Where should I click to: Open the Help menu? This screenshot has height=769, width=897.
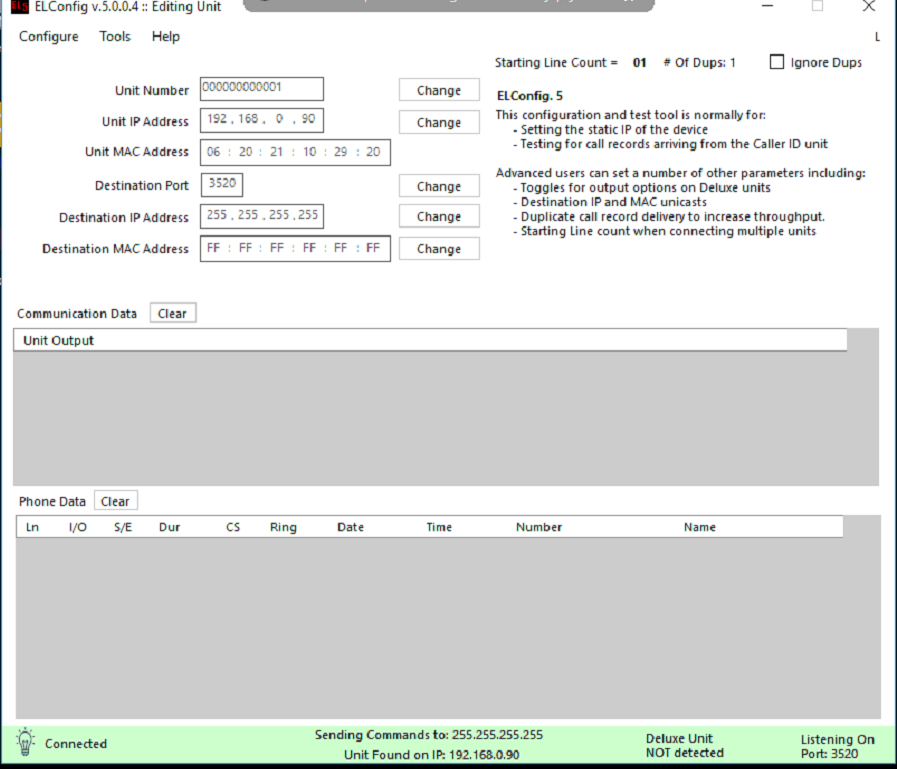coord(166,37)
